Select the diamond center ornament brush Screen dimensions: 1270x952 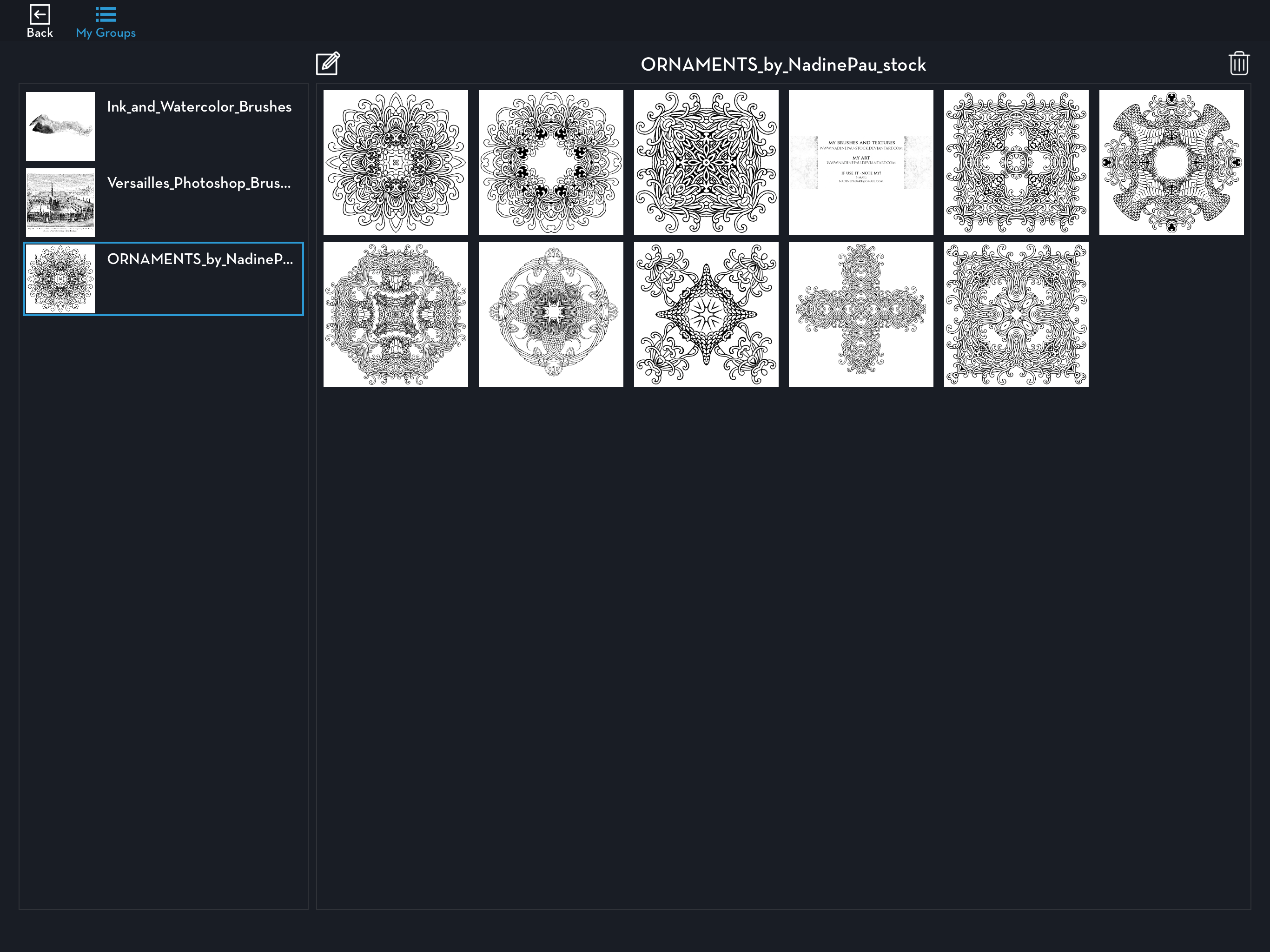pyautogui.click(x=706, y=315)
